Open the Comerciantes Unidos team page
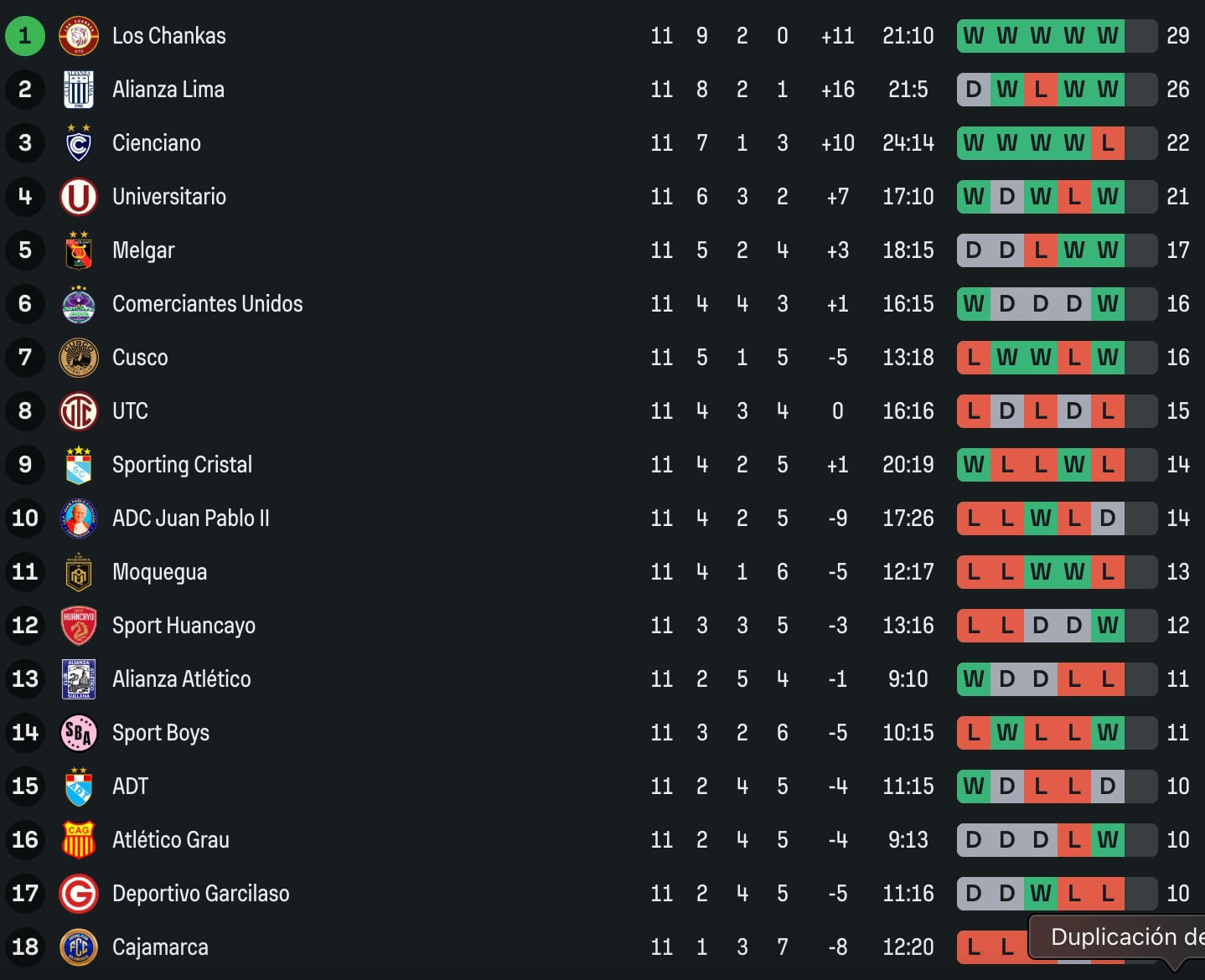Viewport: 1205px width, 980px height. click(208, 303)
